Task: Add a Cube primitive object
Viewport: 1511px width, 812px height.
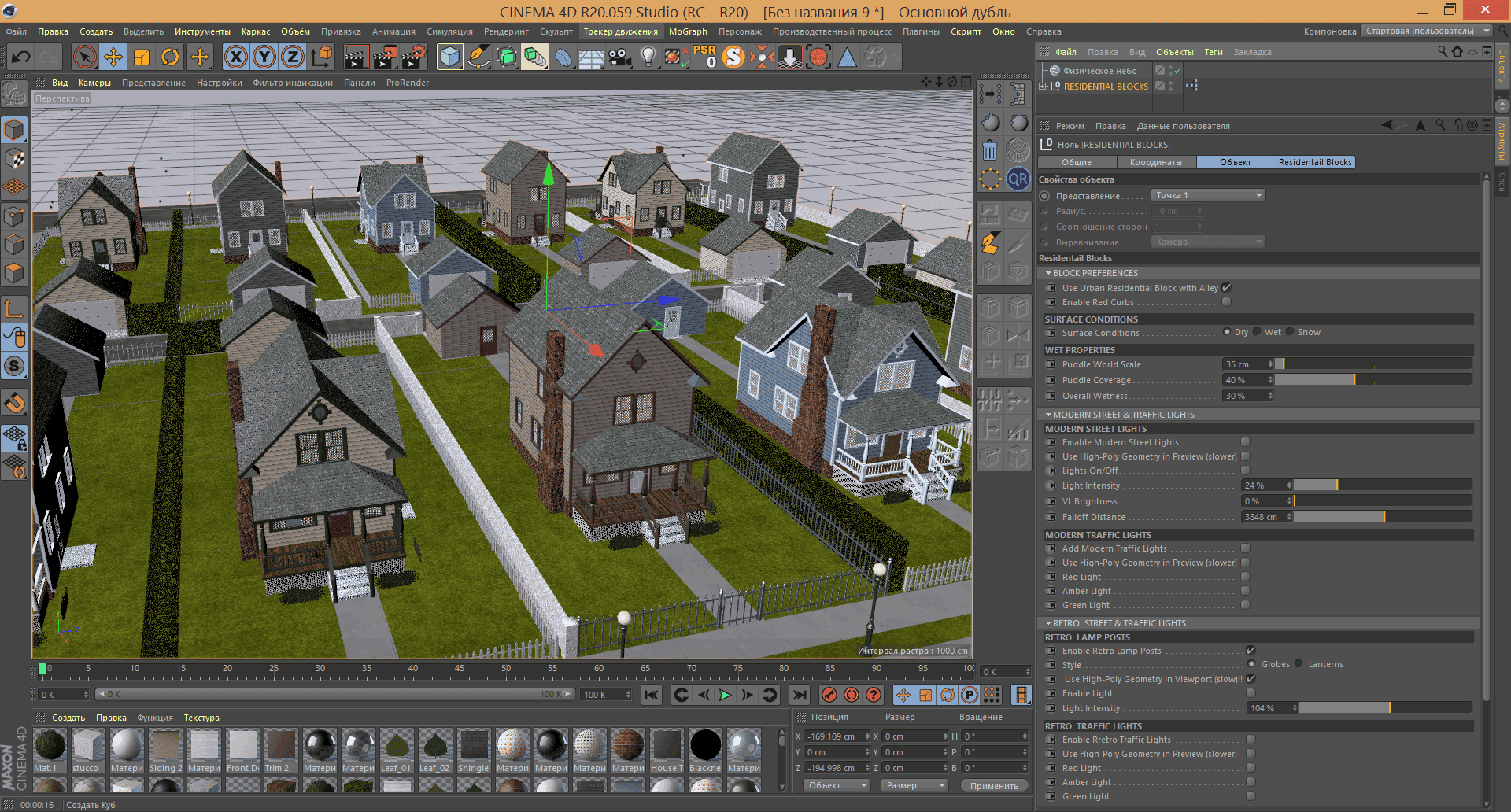Action: click(449, 57)
